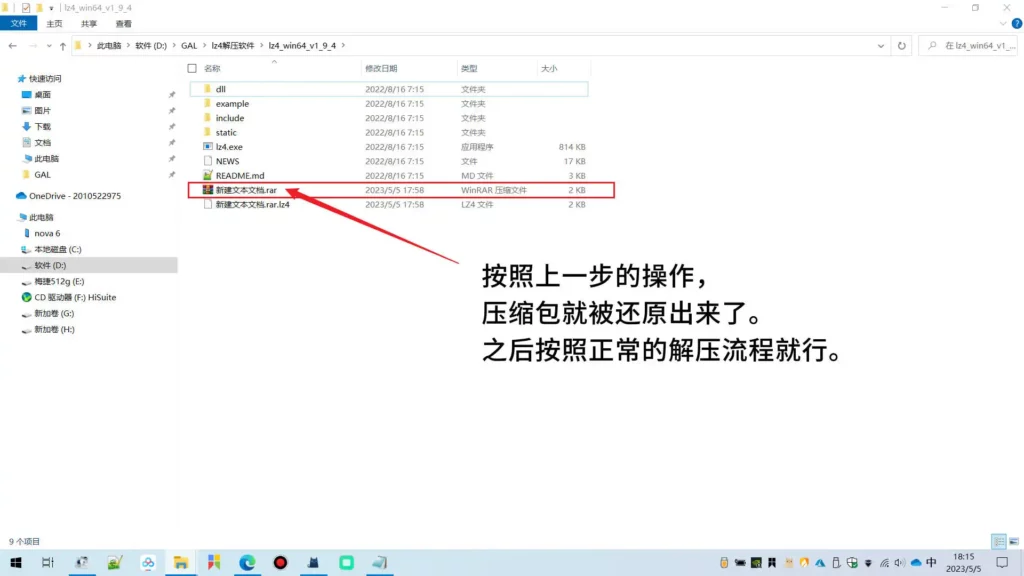Open the 文件 ribbon tab
1024x576 pixels.
[18, 24]
